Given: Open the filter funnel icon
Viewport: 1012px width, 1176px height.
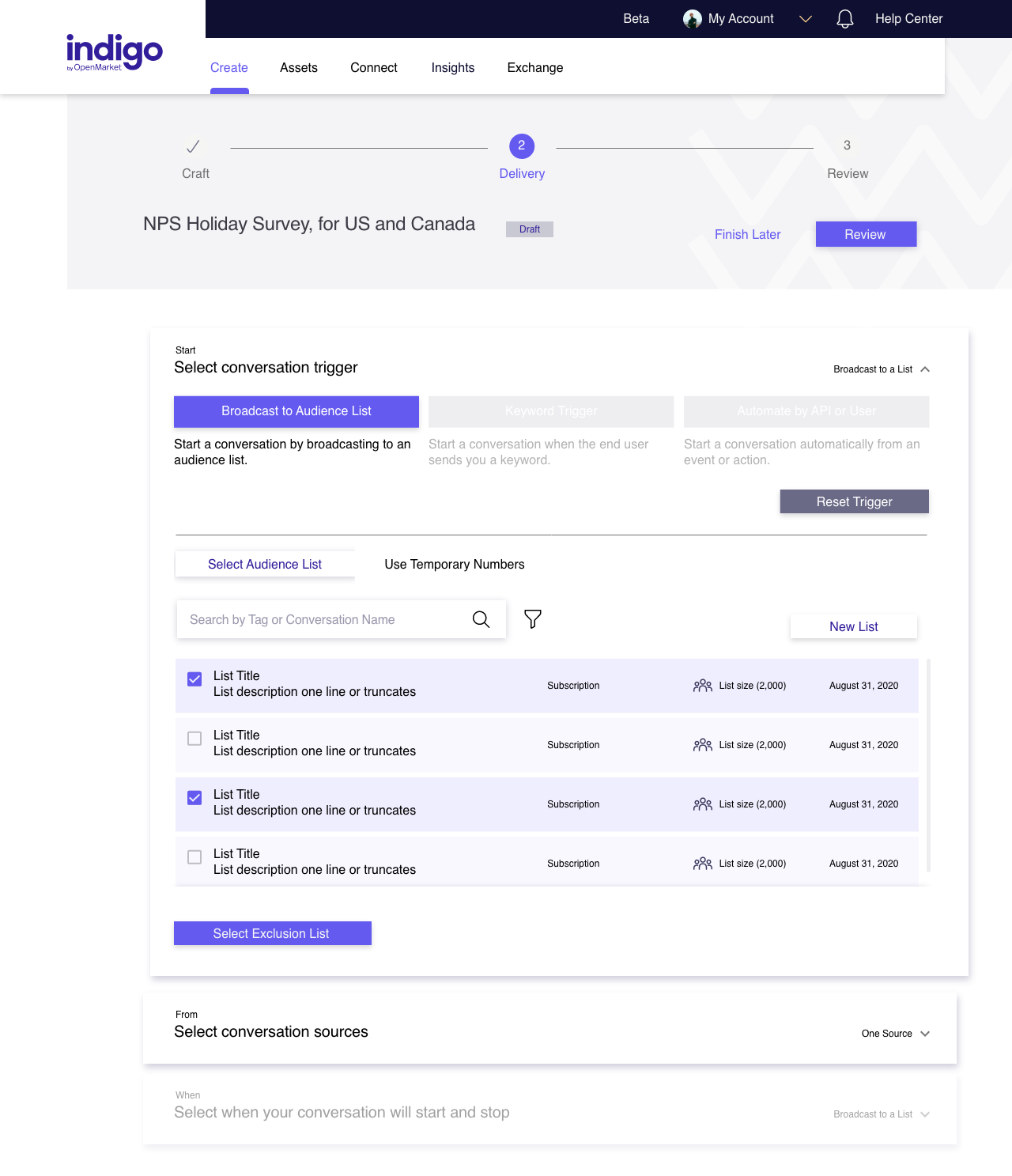Looking at the screenshot, I should point(533,618).
